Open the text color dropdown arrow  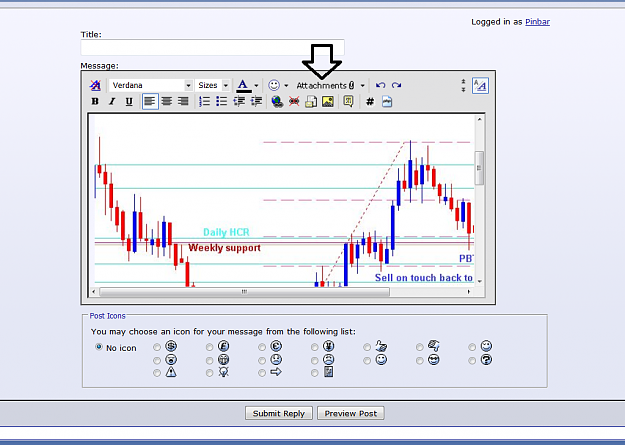pos(256,86)
